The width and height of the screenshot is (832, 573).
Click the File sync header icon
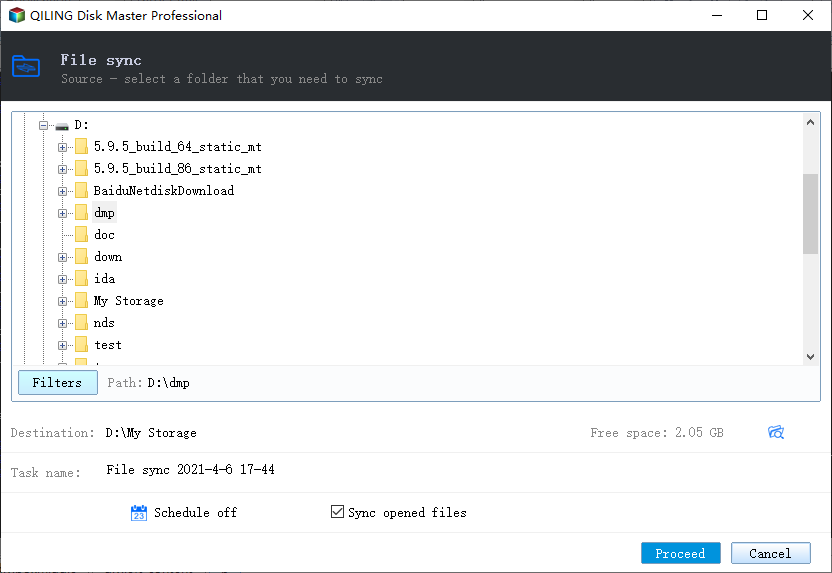(x=26, y=67)
